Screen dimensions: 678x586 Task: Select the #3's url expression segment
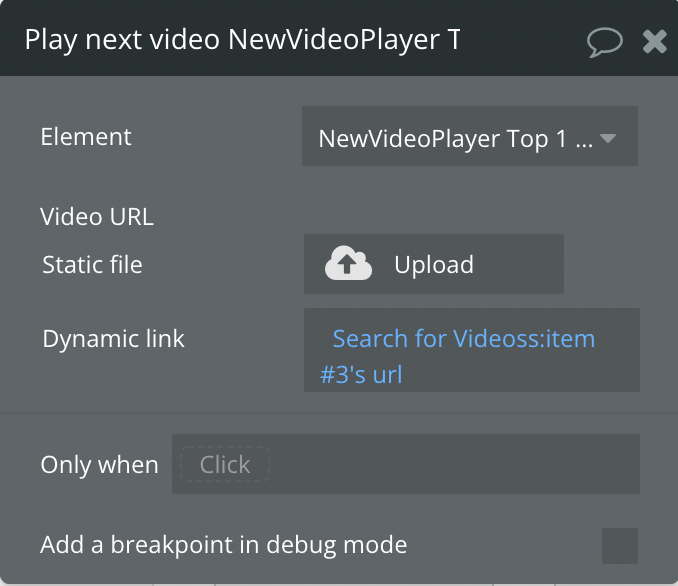click(x=361, y=375)
